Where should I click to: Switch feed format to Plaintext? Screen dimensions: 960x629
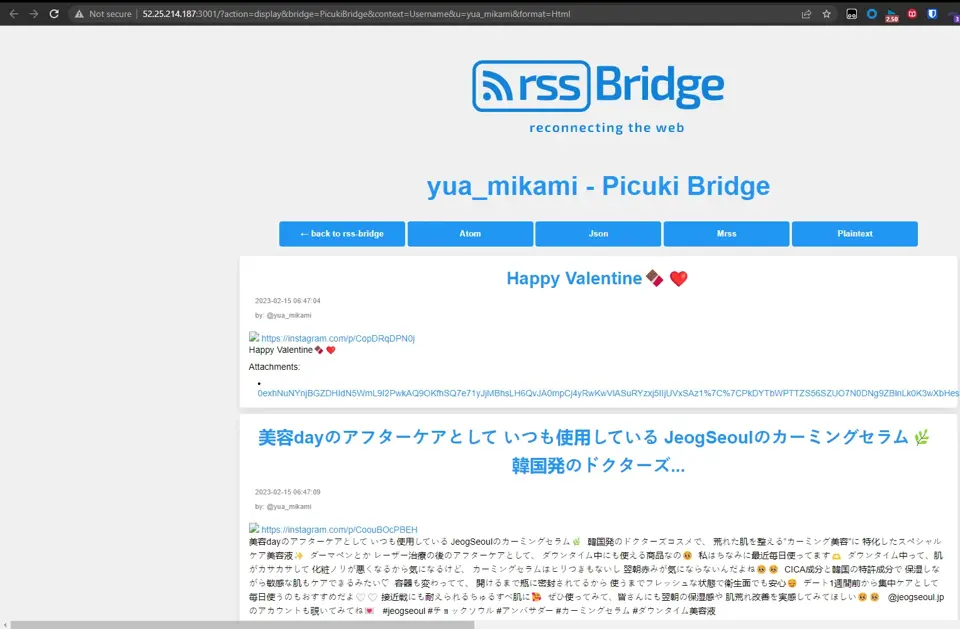[855, 234]
